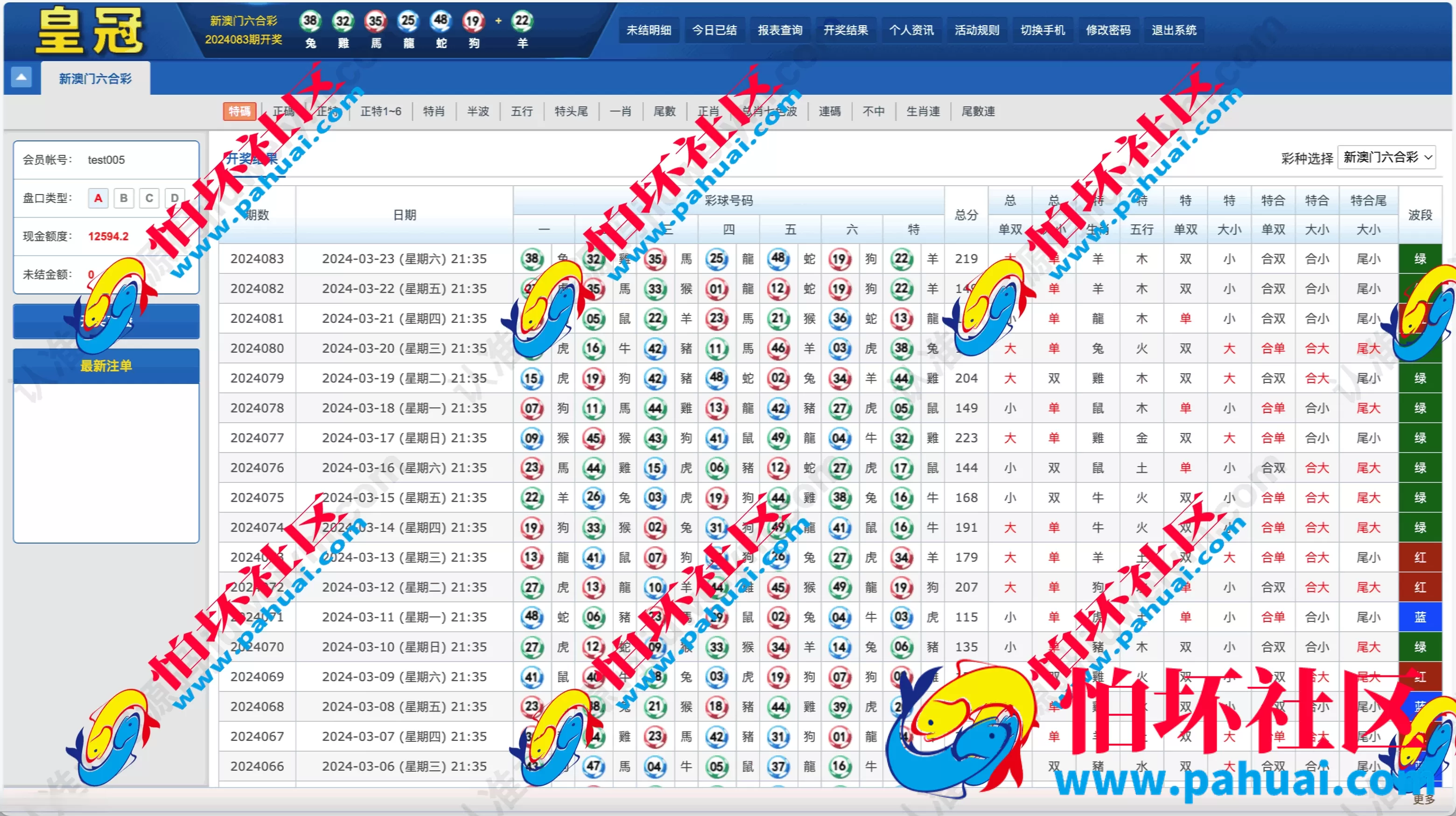This screenshot has width=1456, height=816.
Task: Click the 更多 link below the table
Action: (1424, 799)
